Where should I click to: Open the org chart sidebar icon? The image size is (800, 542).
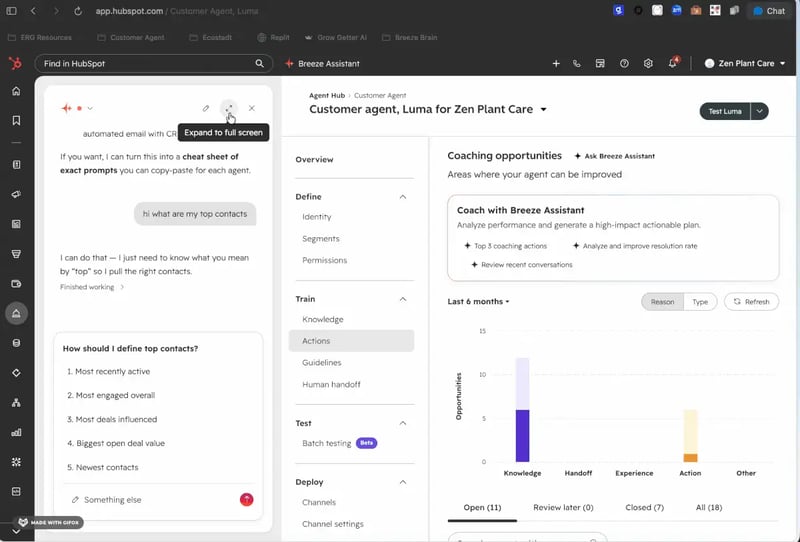(x=16, y=403)
